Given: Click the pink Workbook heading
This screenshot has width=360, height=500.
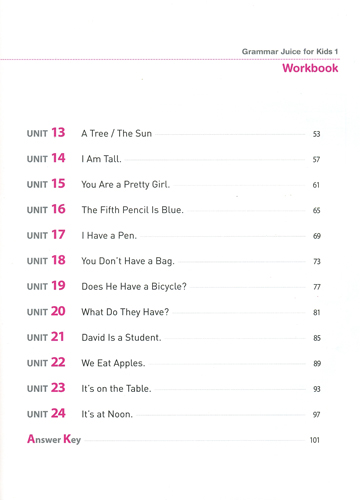Looking at the screenshot, I should (x=310, y=68).
